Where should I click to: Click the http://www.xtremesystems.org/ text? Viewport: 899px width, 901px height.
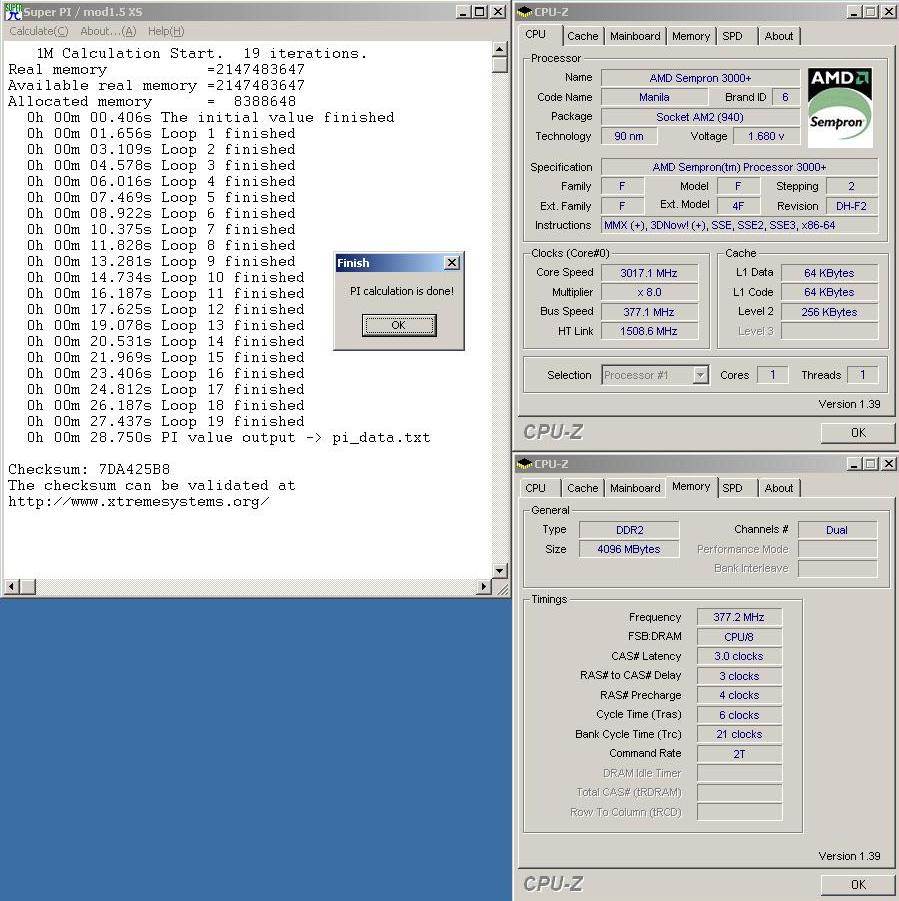[138, 502]
